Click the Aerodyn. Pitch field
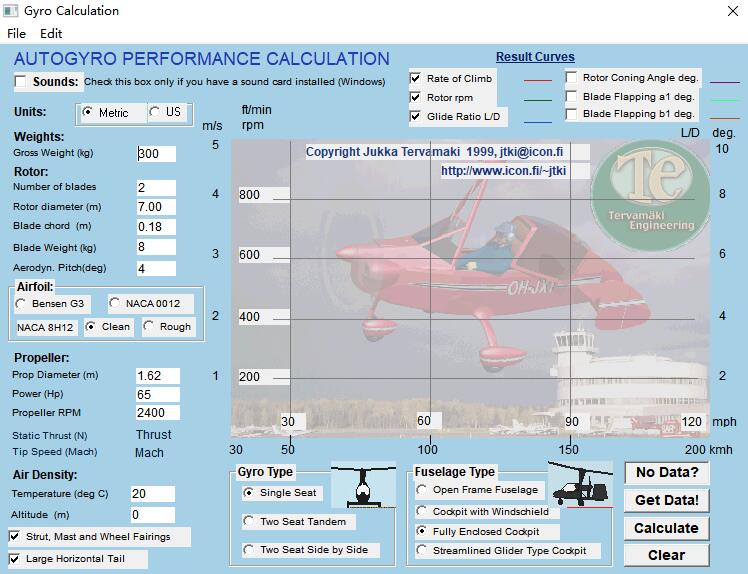The height and width of the screenshot is (574, 748). [x=156, y=268]
